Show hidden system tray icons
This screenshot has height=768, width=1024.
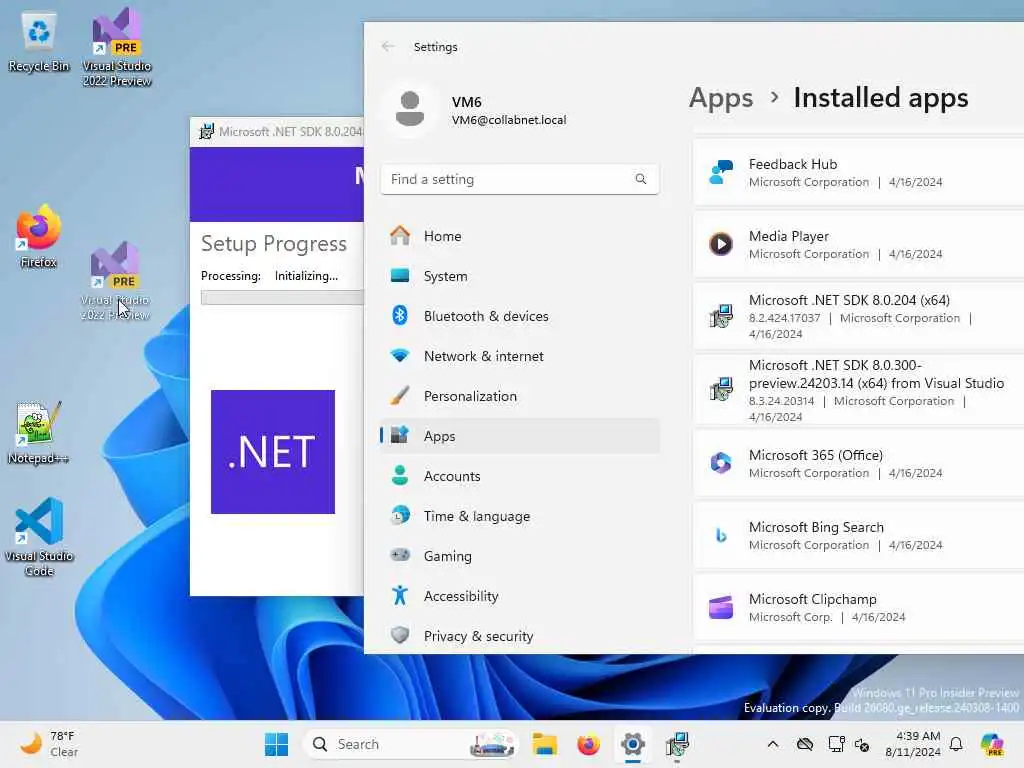tap(773, 744)
